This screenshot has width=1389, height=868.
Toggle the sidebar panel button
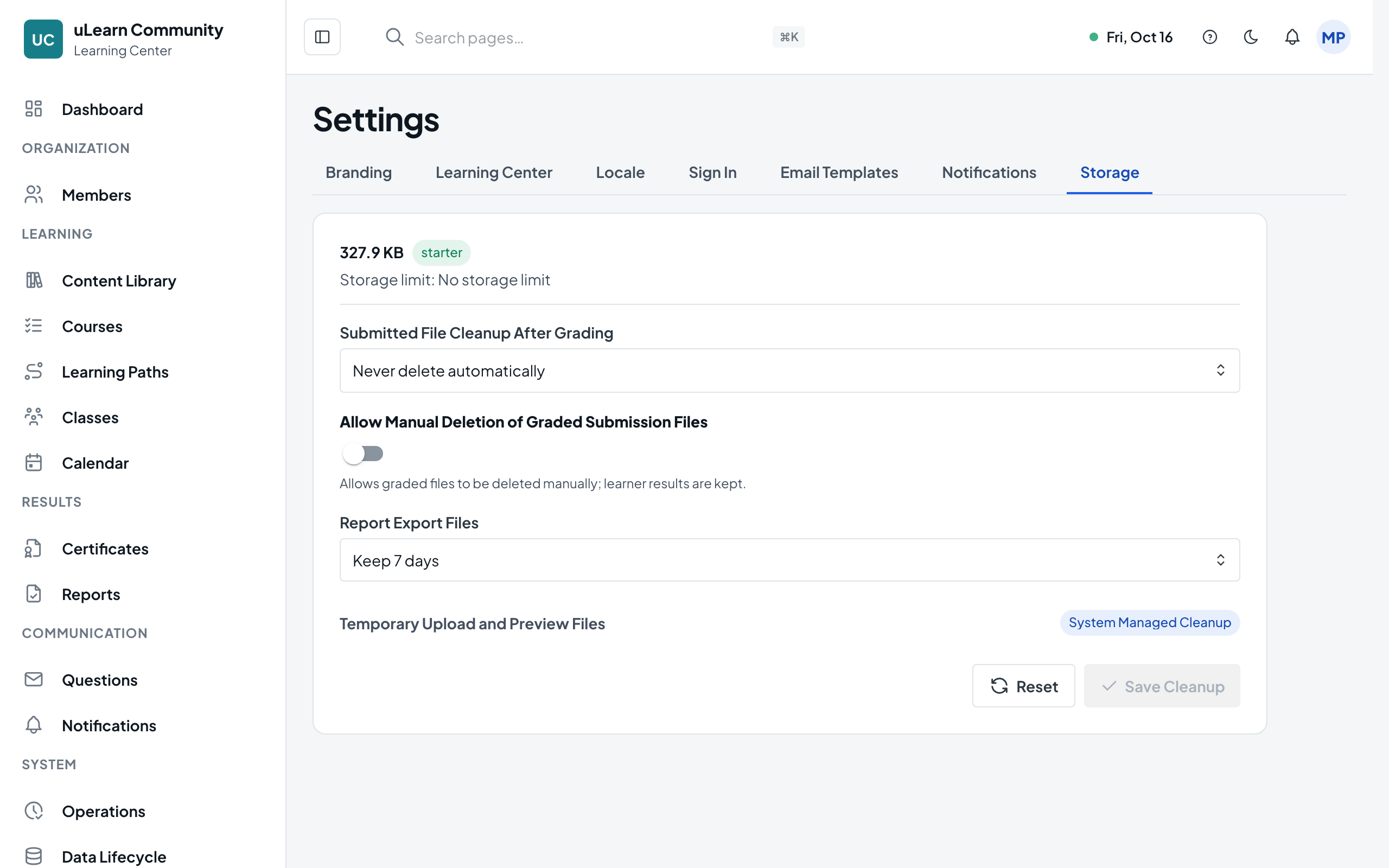coord(322,37)
